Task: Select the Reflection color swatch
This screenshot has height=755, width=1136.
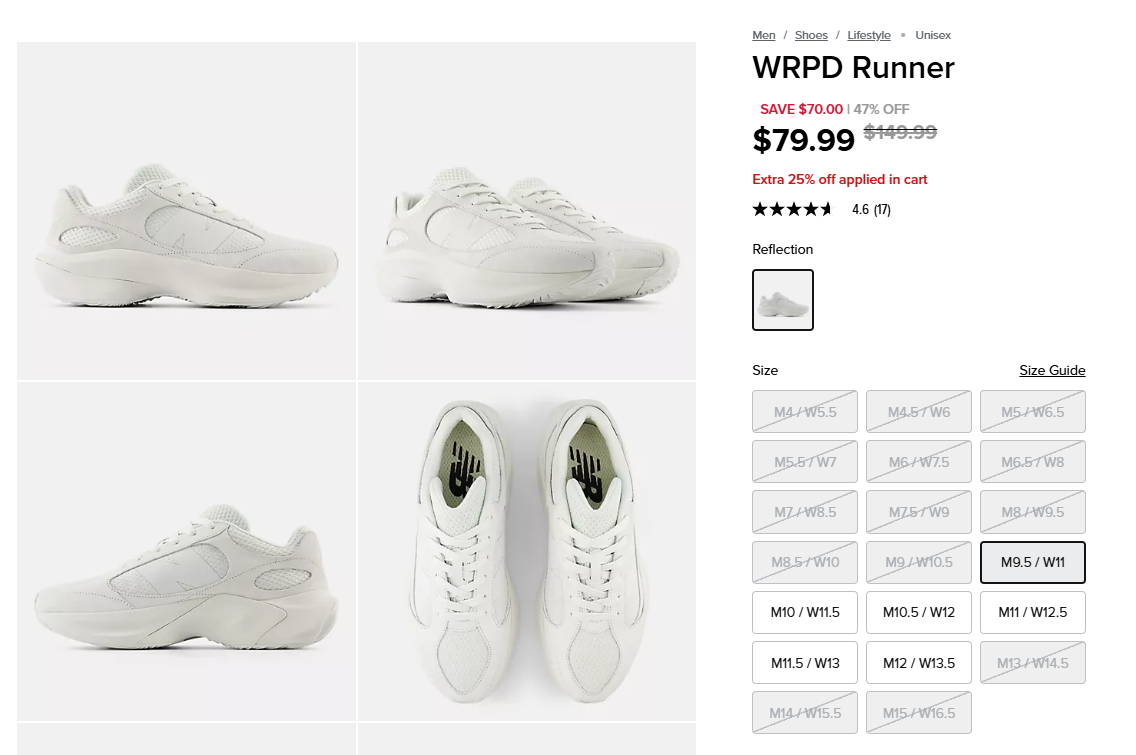Action: coord(783,300)
